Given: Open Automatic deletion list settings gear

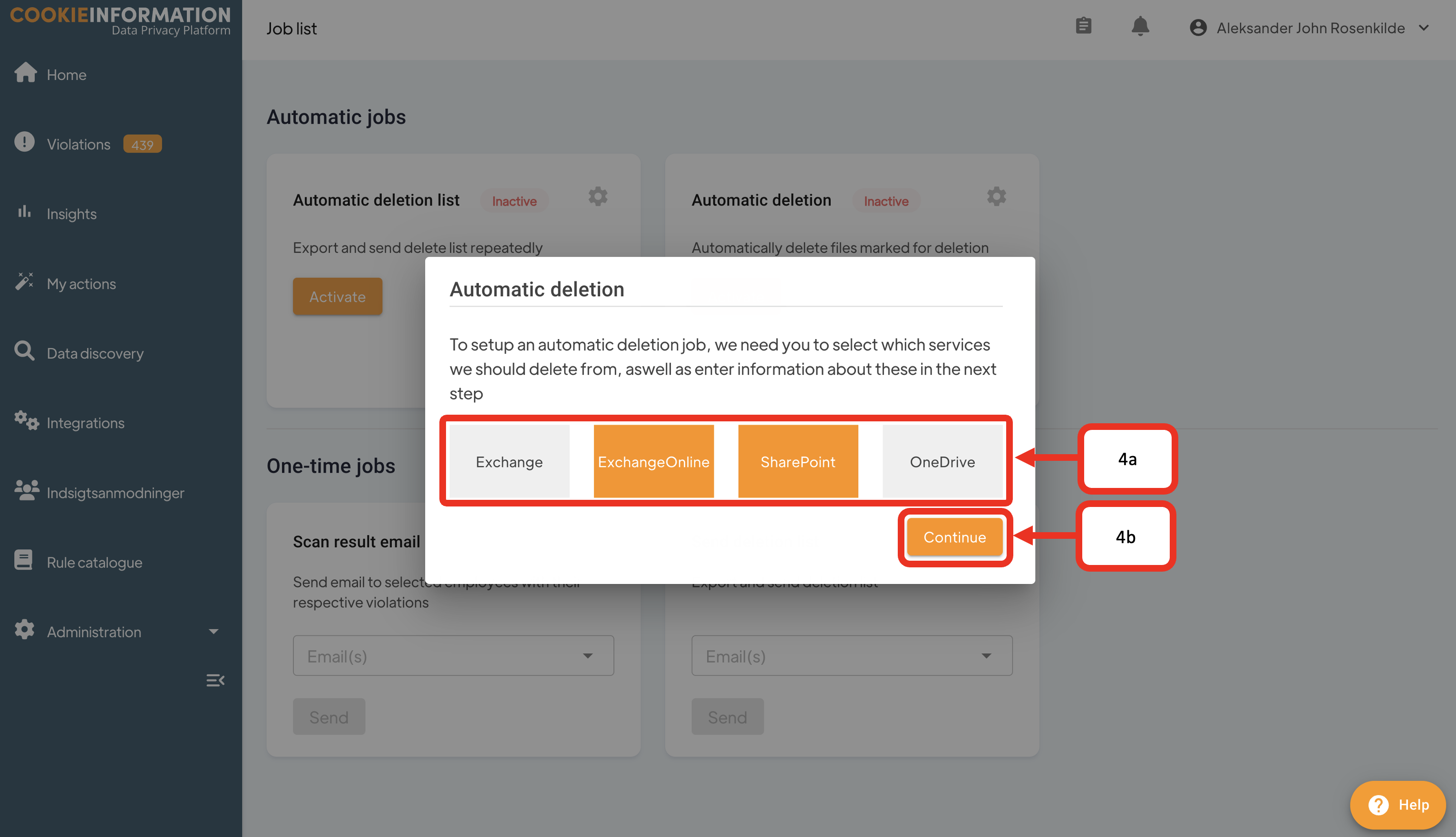Looking at the screenshot, I should point(597,196).
